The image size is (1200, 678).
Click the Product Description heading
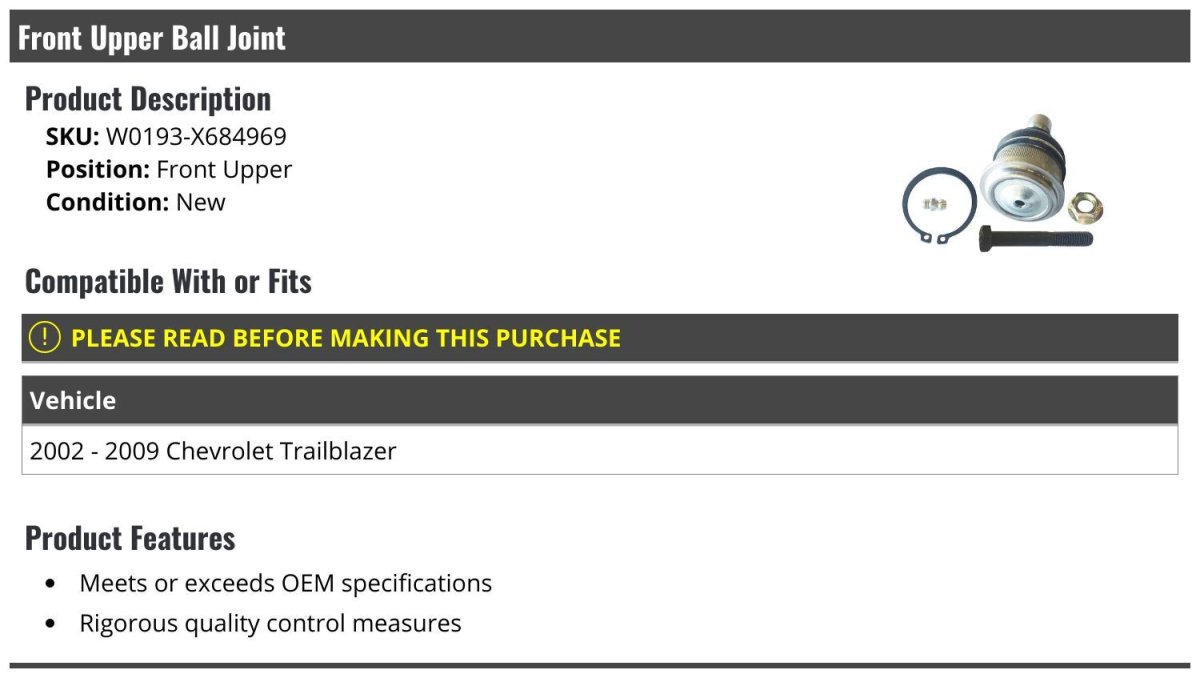[x=148, y=99]
